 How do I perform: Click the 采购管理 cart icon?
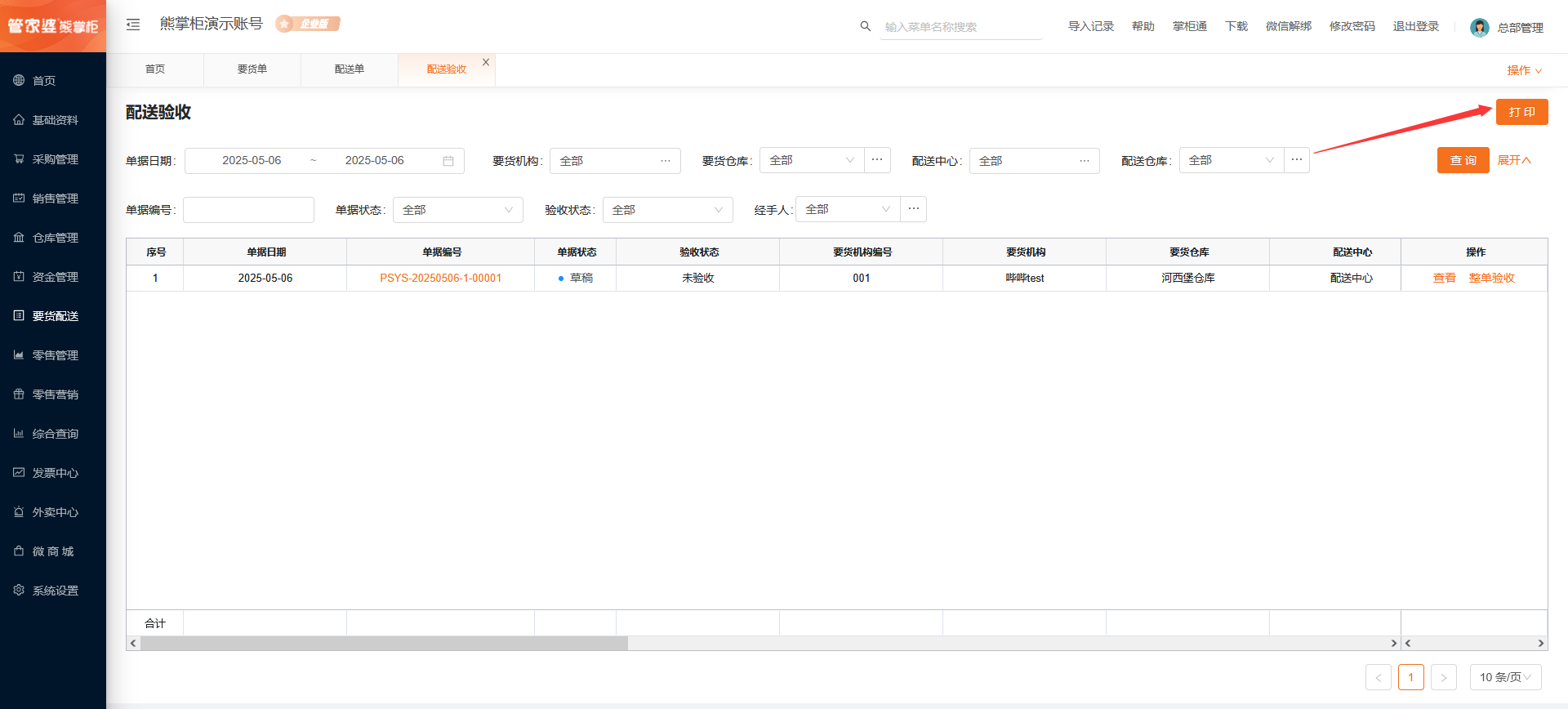pyautogui.click(x=19, y=158)
